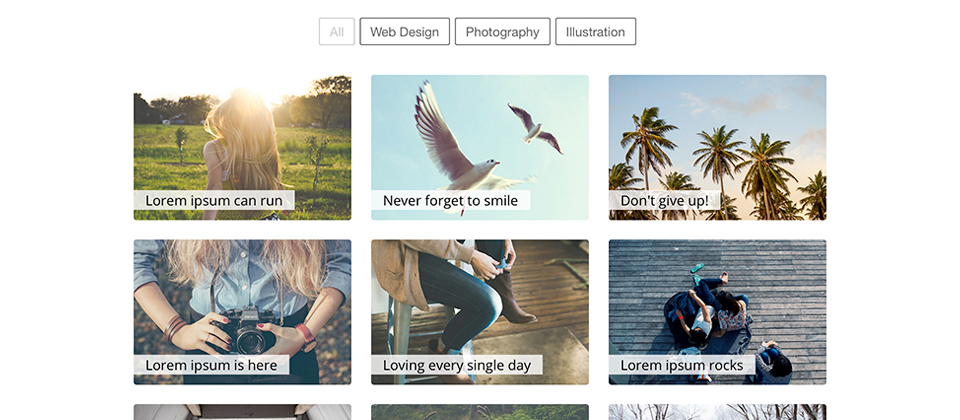Select the 'Never forget to smile' caption
This screenshot has height=420, width=960.
[x=450, y=201]
